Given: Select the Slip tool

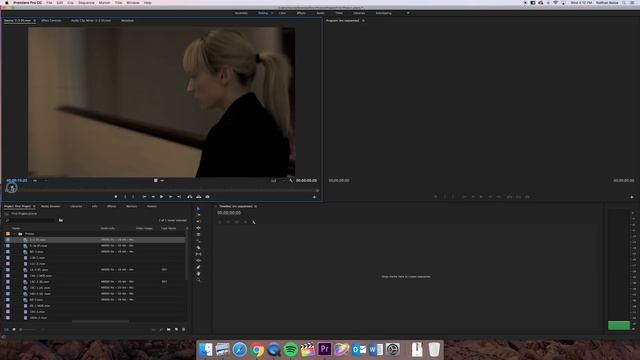Looking at the screenshot, I should pyautogui.click(x=198, y=254).
